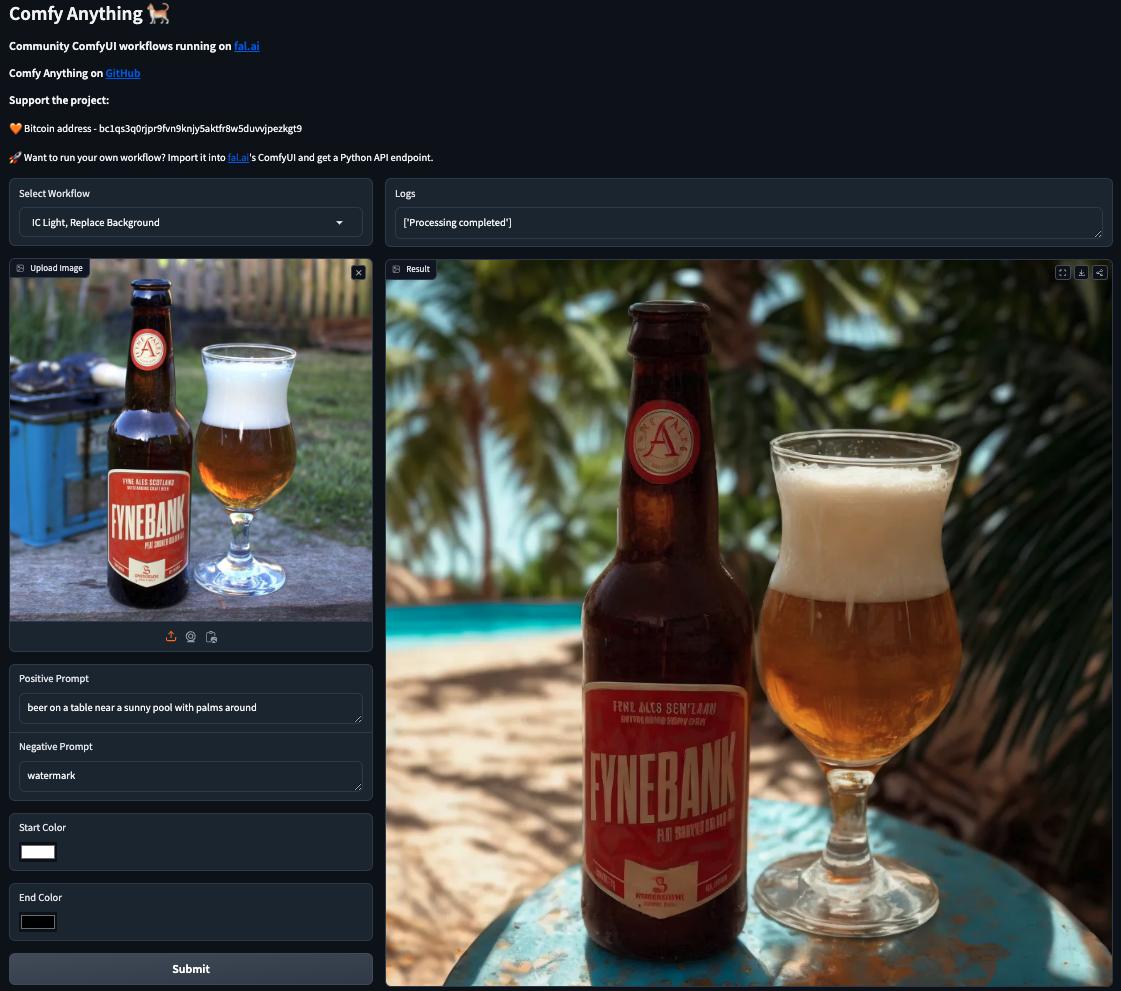This screenshot has height=991, width=1121.
Task: Click the 'End Color' label
Action: pyautogui.click(x=40, y=897)
